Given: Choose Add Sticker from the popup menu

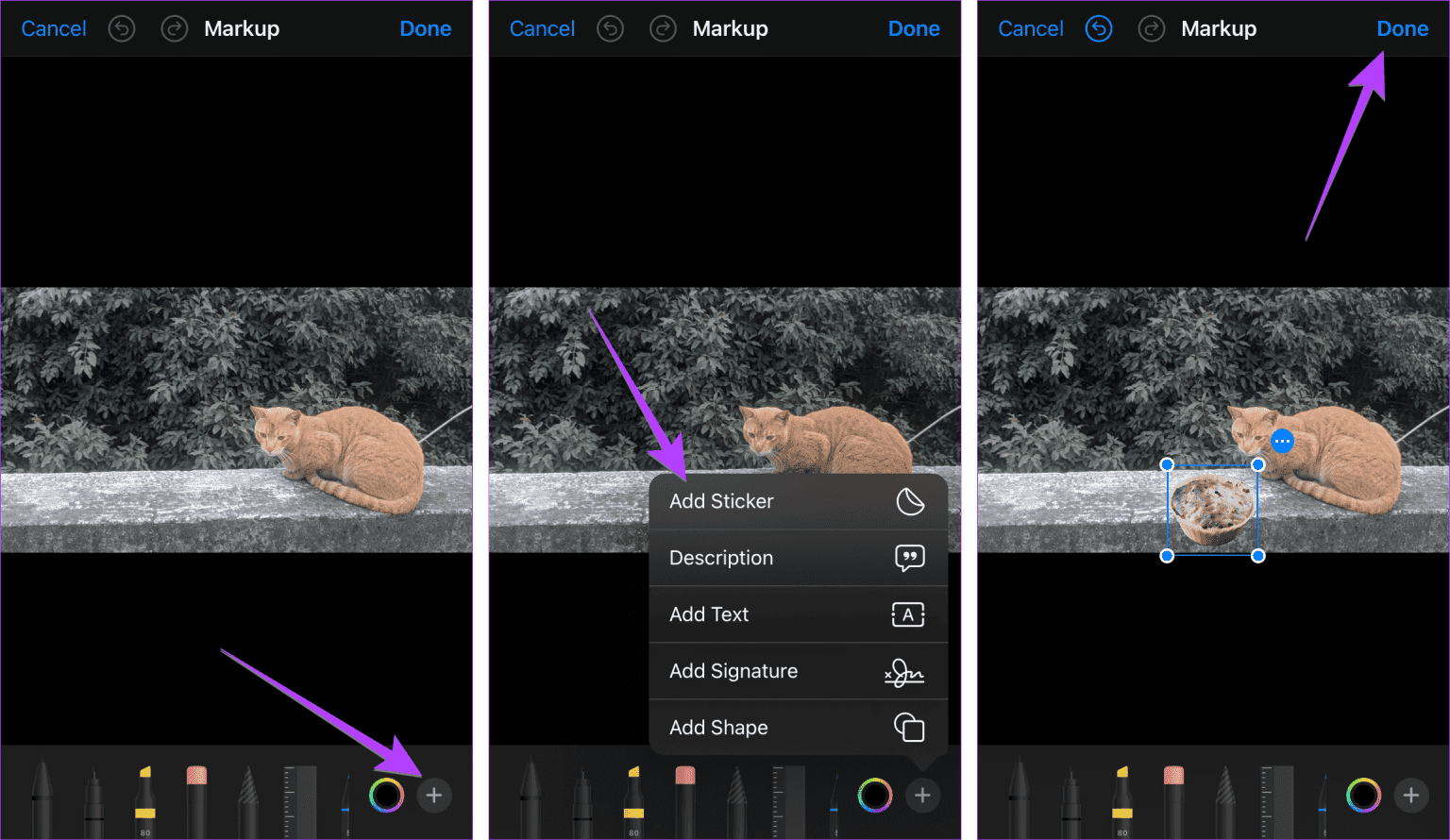Looking at the screenshot, I should 799,501.
